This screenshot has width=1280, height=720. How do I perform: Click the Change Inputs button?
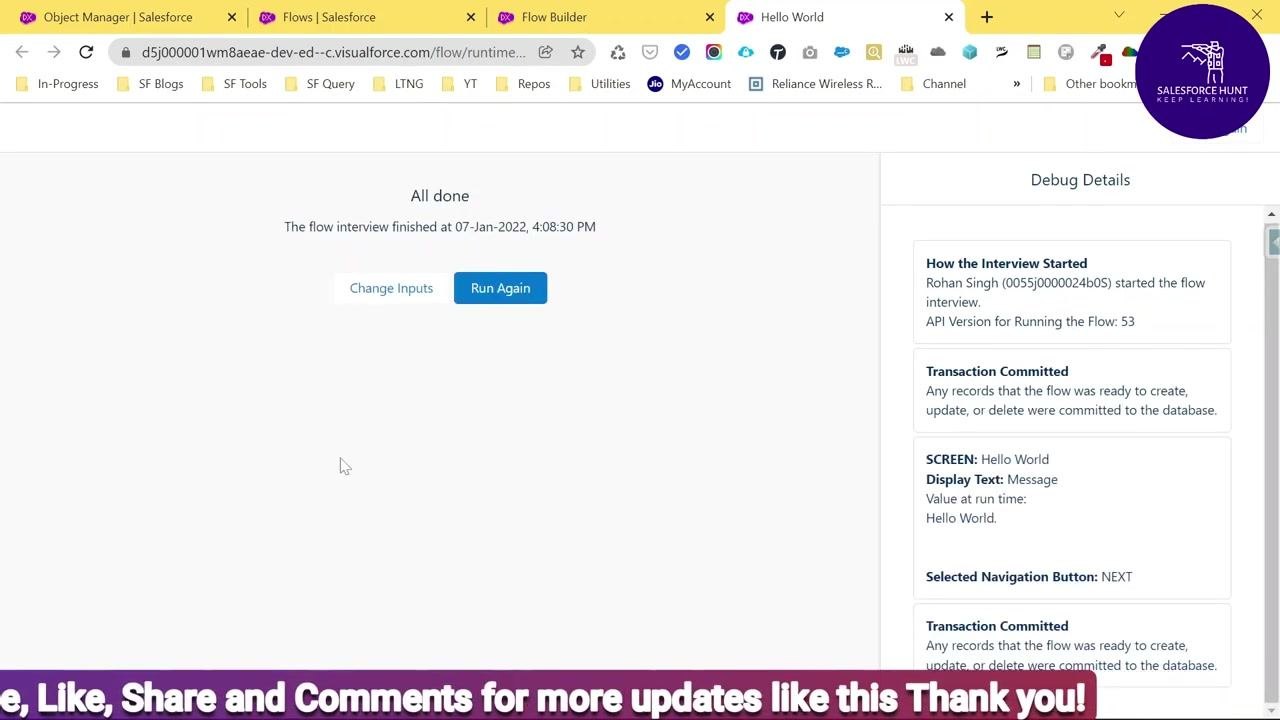391,288
